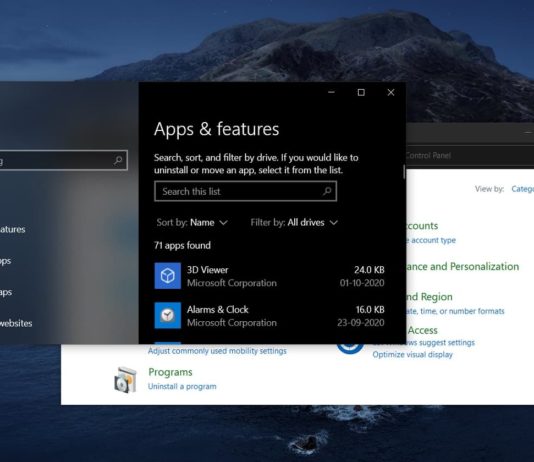Click the Alarms & Clock app name
534x462 pixels.
pyautogui.click(x=218, y=310)
